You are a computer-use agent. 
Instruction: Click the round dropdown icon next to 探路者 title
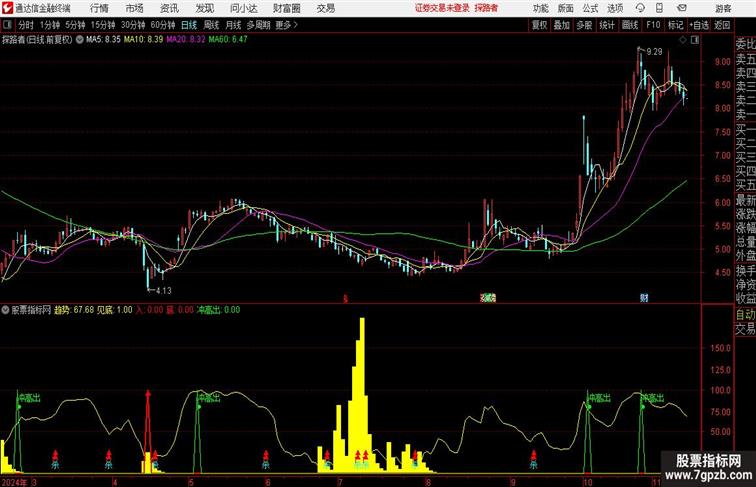point(80,40)
